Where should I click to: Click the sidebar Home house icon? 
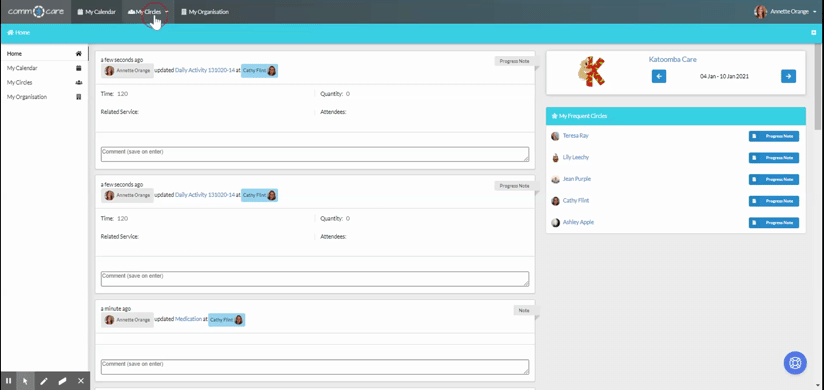coord(79,54)
